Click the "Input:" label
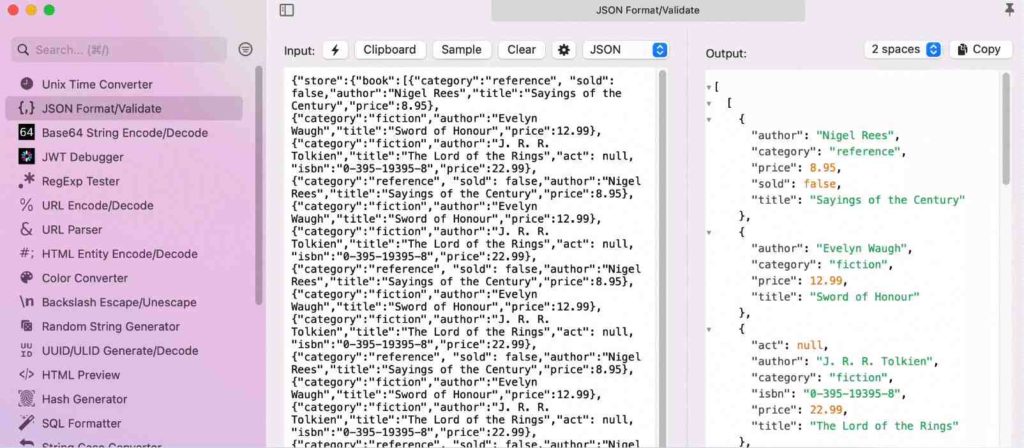 pyautogui.click(x=299, y=50)
